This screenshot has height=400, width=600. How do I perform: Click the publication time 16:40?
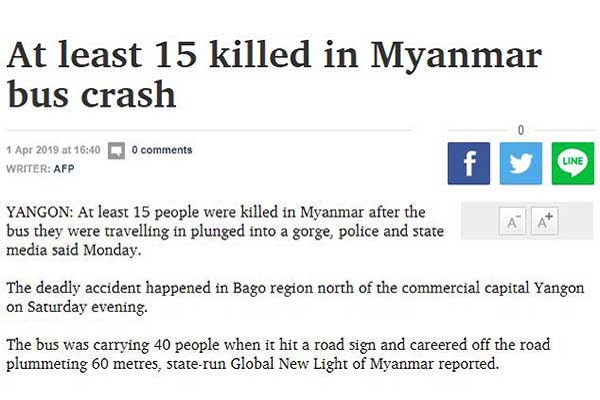click(x=88, y=150)
